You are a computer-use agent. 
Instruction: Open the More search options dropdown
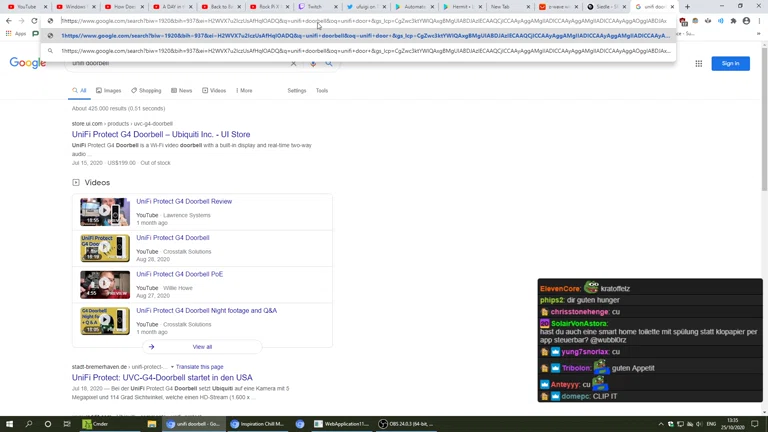pyautogui.click(x=244, y=91)
